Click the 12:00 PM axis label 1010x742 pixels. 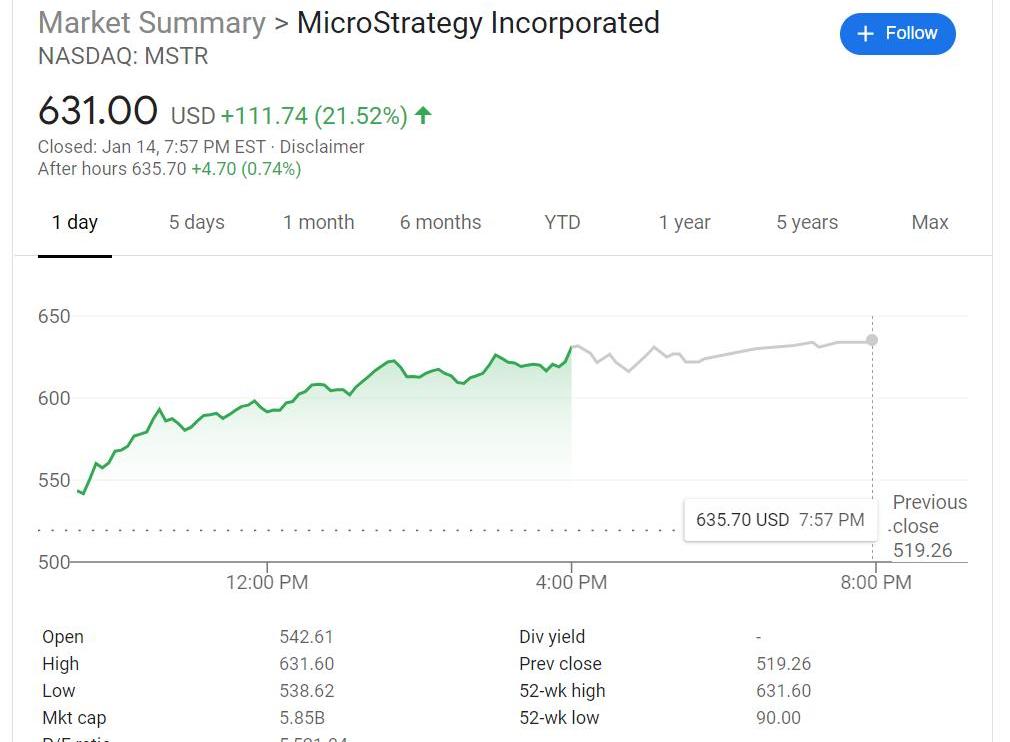267,582
